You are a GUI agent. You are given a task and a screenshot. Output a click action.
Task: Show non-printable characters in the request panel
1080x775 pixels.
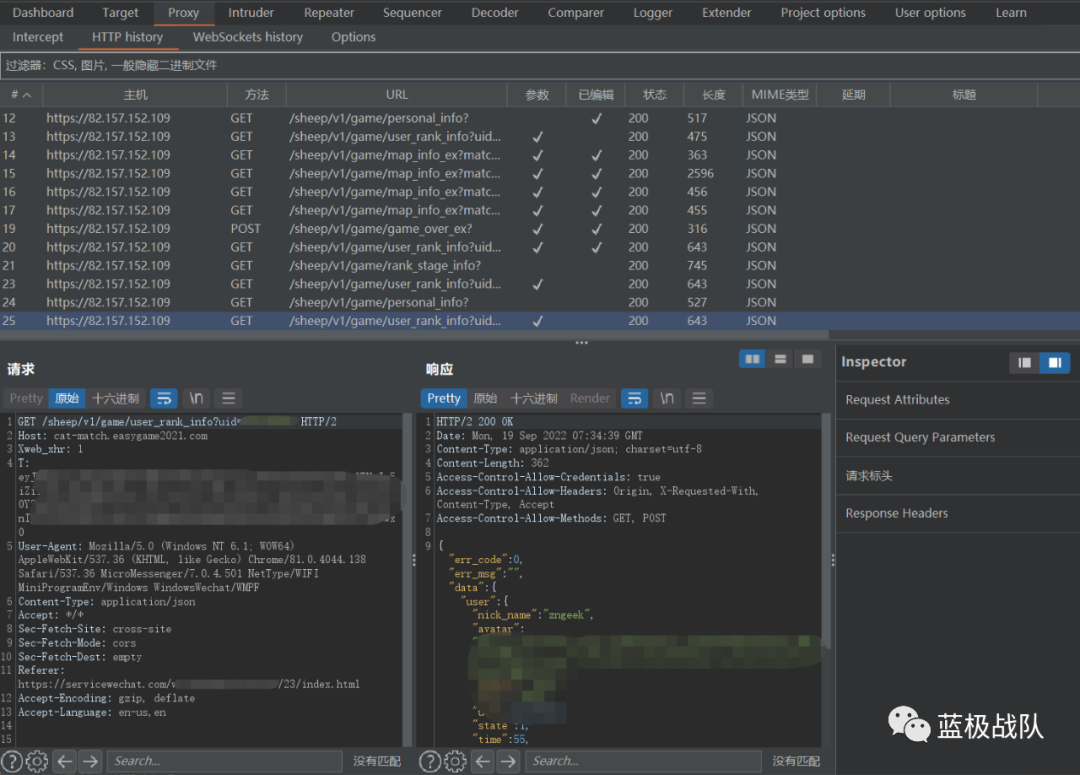pyautogui.click(x=196, y=398)
